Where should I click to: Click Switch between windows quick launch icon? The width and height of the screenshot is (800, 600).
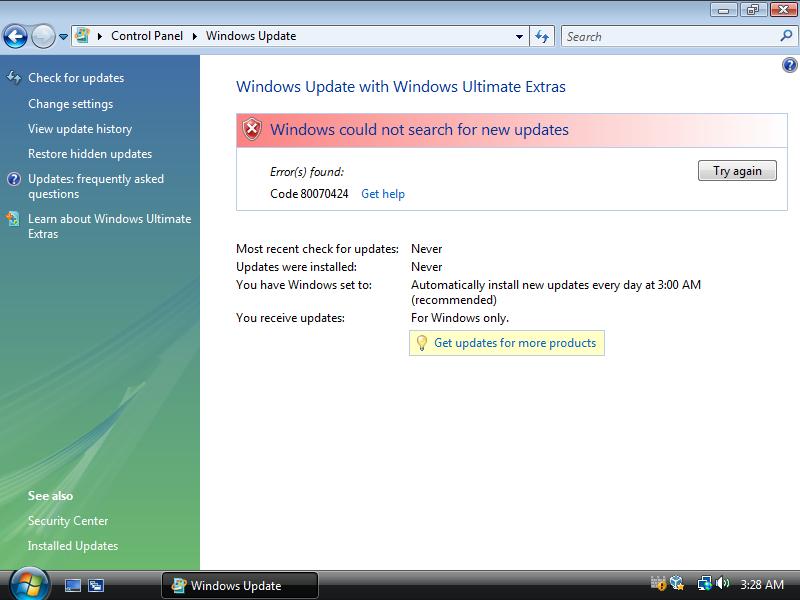95,585
